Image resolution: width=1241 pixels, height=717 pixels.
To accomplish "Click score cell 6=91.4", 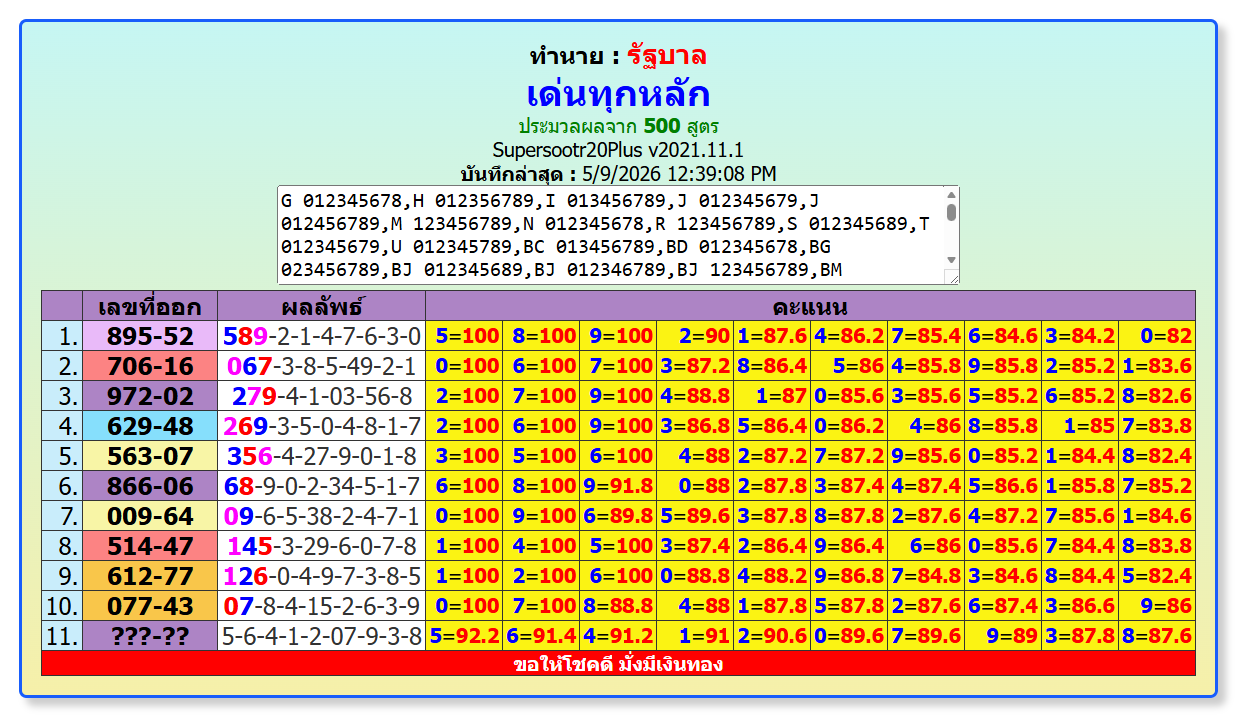I will click(541, 636).
